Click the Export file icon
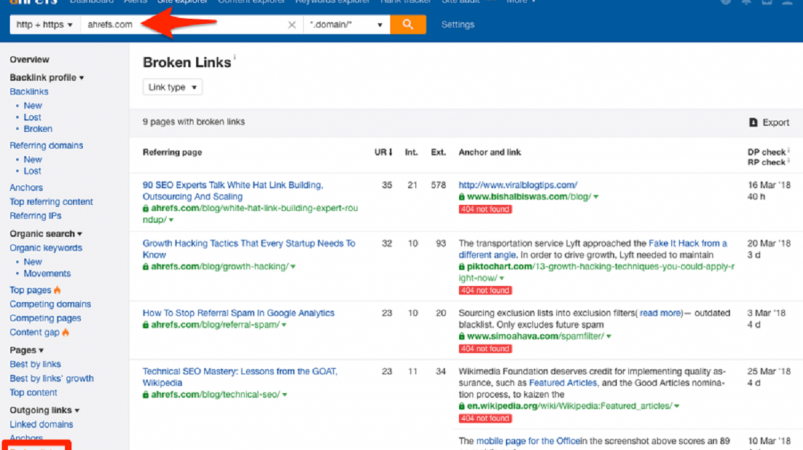 [753, 122]
